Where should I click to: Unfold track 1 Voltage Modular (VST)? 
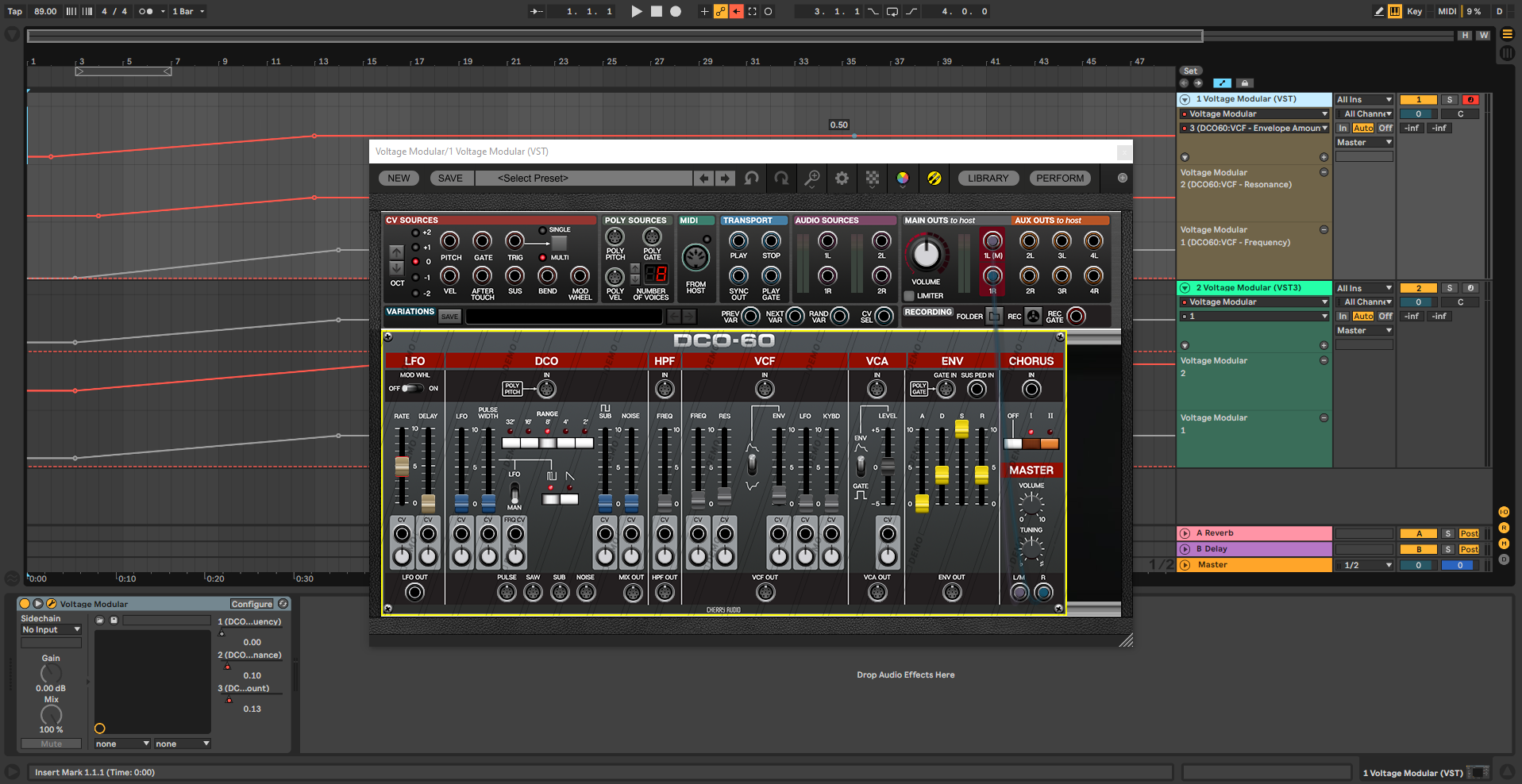pos(1185,99)
